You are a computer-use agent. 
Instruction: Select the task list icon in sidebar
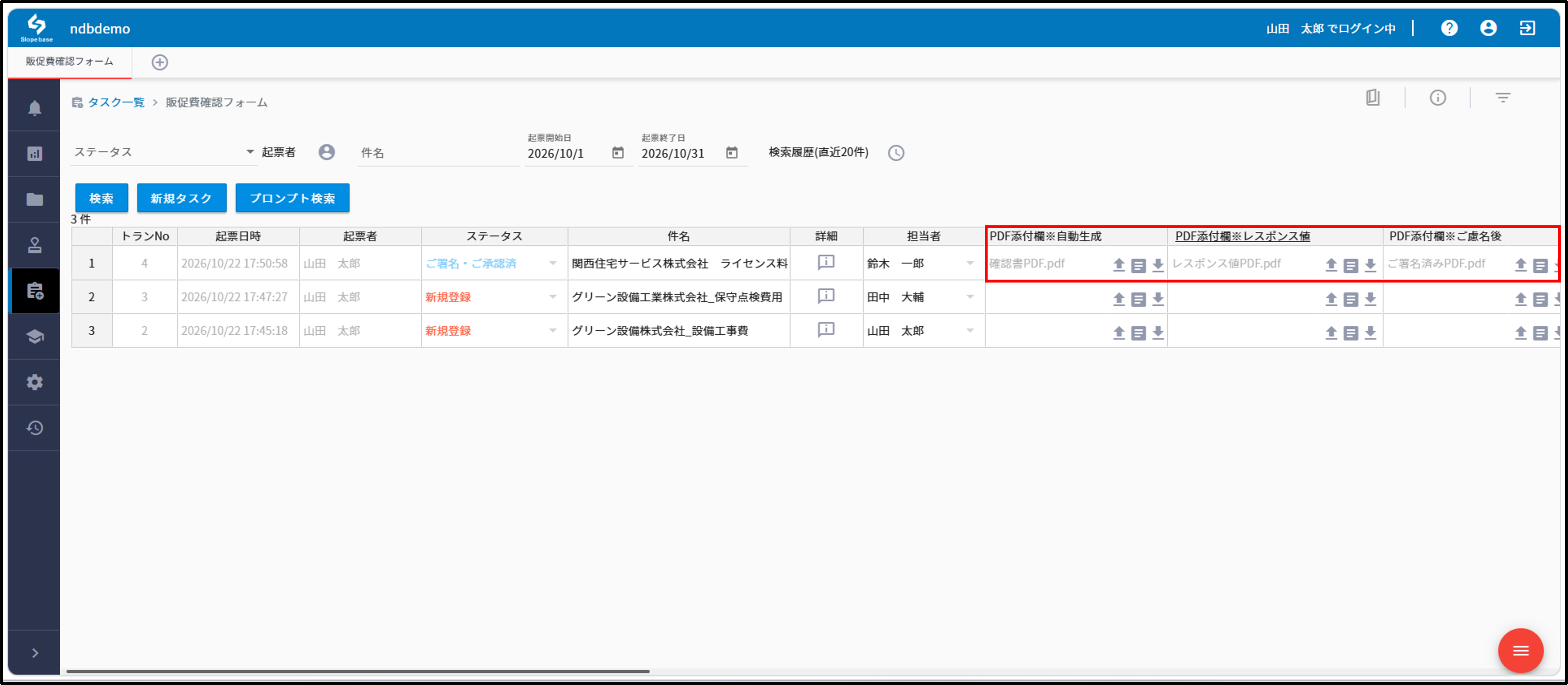(35, 290)
